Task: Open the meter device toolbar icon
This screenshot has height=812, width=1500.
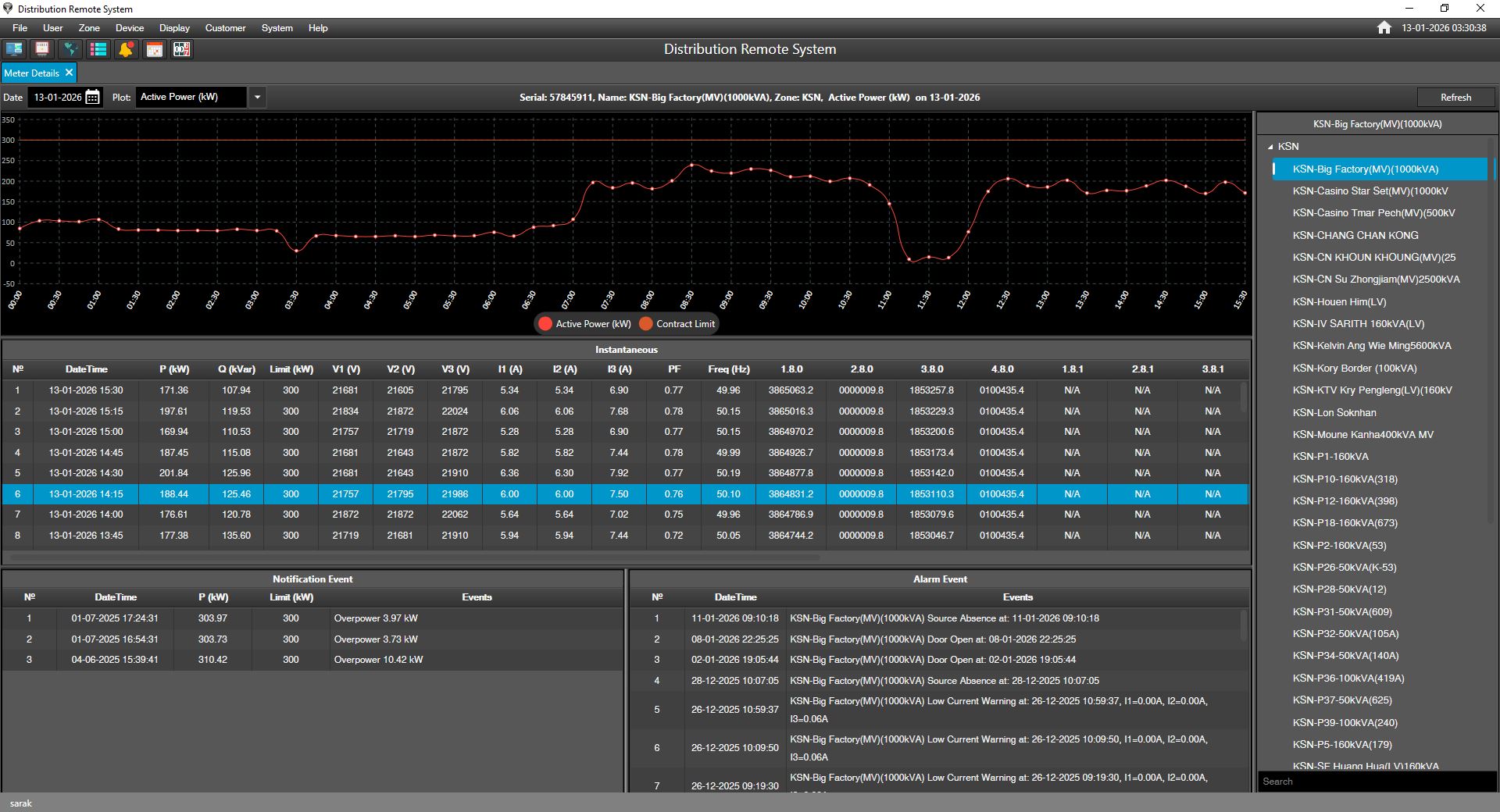Action: click(42, 49)
